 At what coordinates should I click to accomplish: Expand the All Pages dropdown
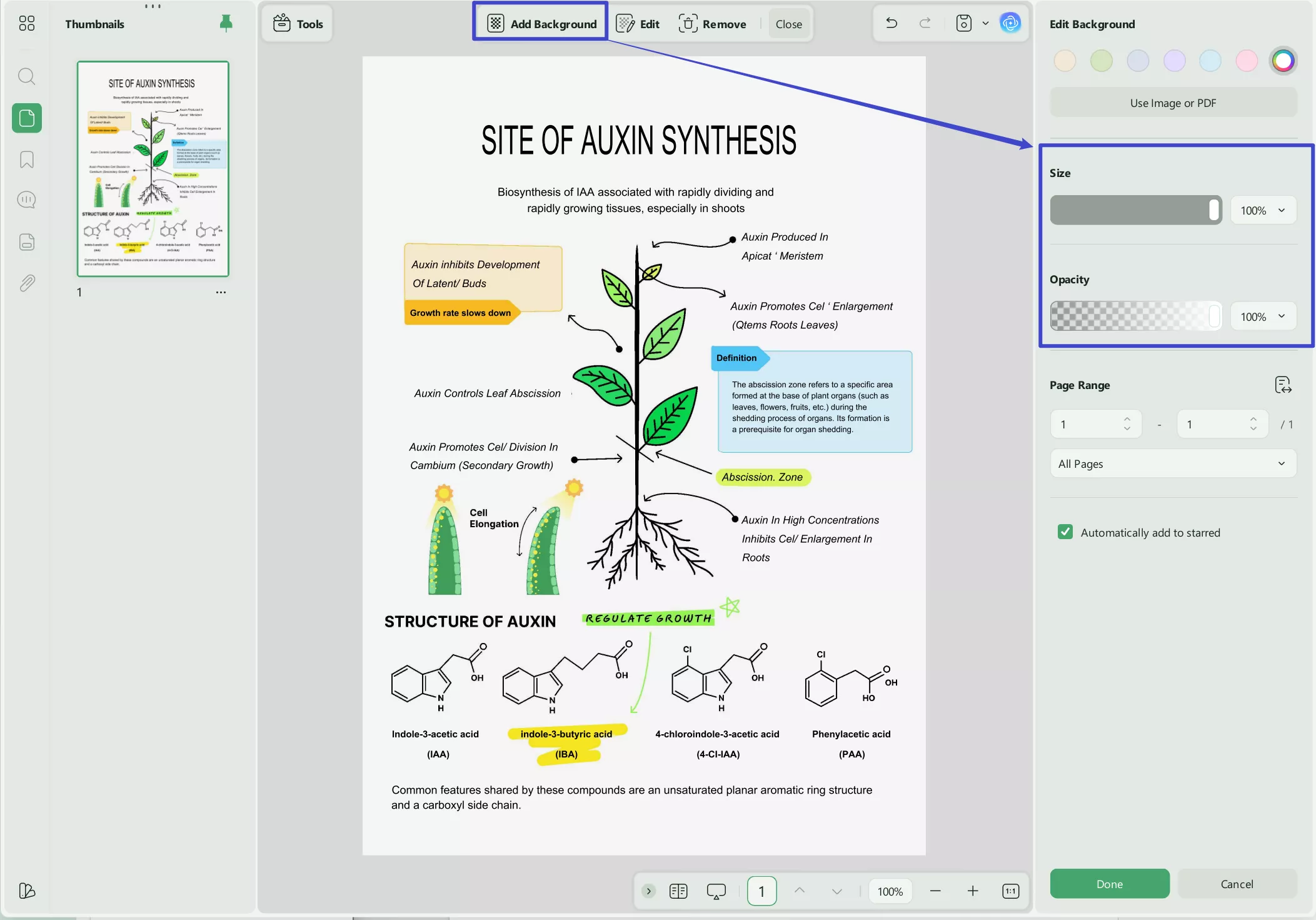[x=1173, y=463]
